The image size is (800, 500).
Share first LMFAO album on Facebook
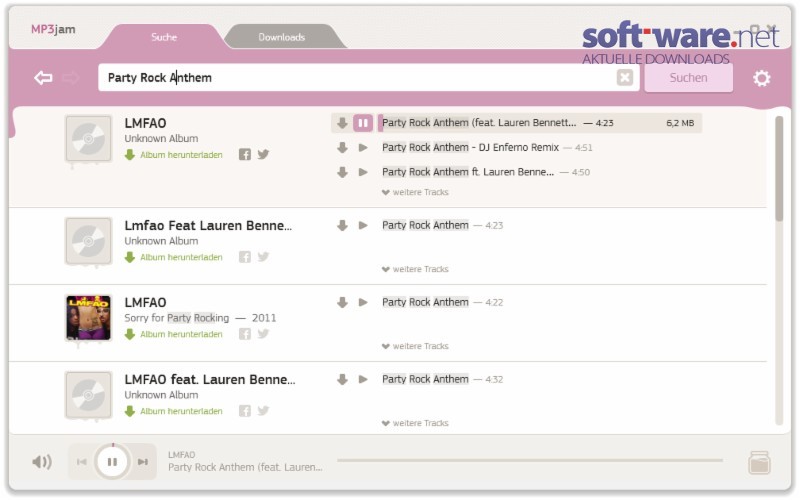(x=245, y=154)
